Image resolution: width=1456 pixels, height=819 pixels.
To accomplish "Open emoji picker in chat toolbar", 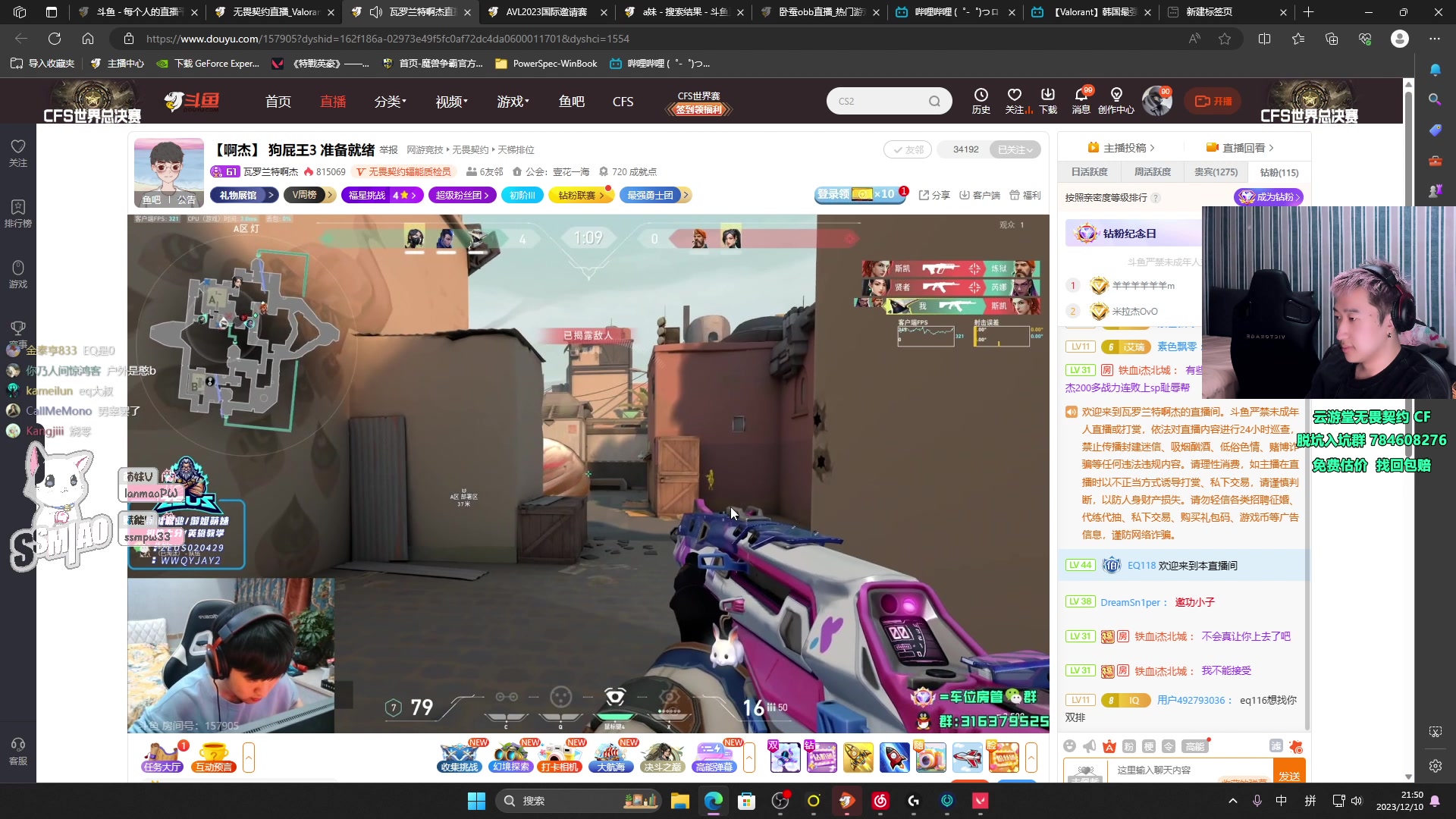I will click(x=1070, y=746).
